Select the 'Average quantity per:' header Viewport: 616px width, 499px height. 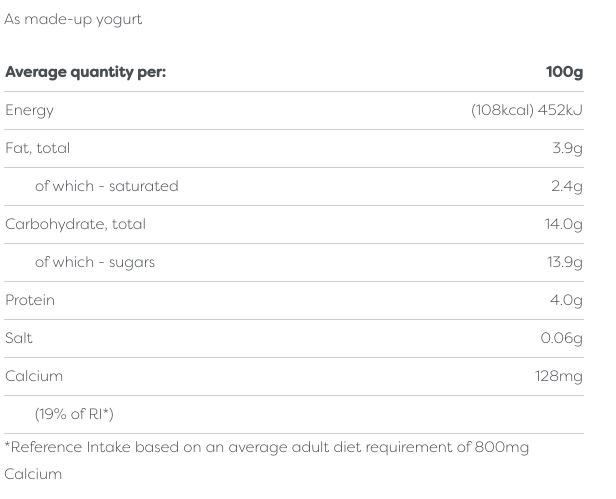pos(85,72)
